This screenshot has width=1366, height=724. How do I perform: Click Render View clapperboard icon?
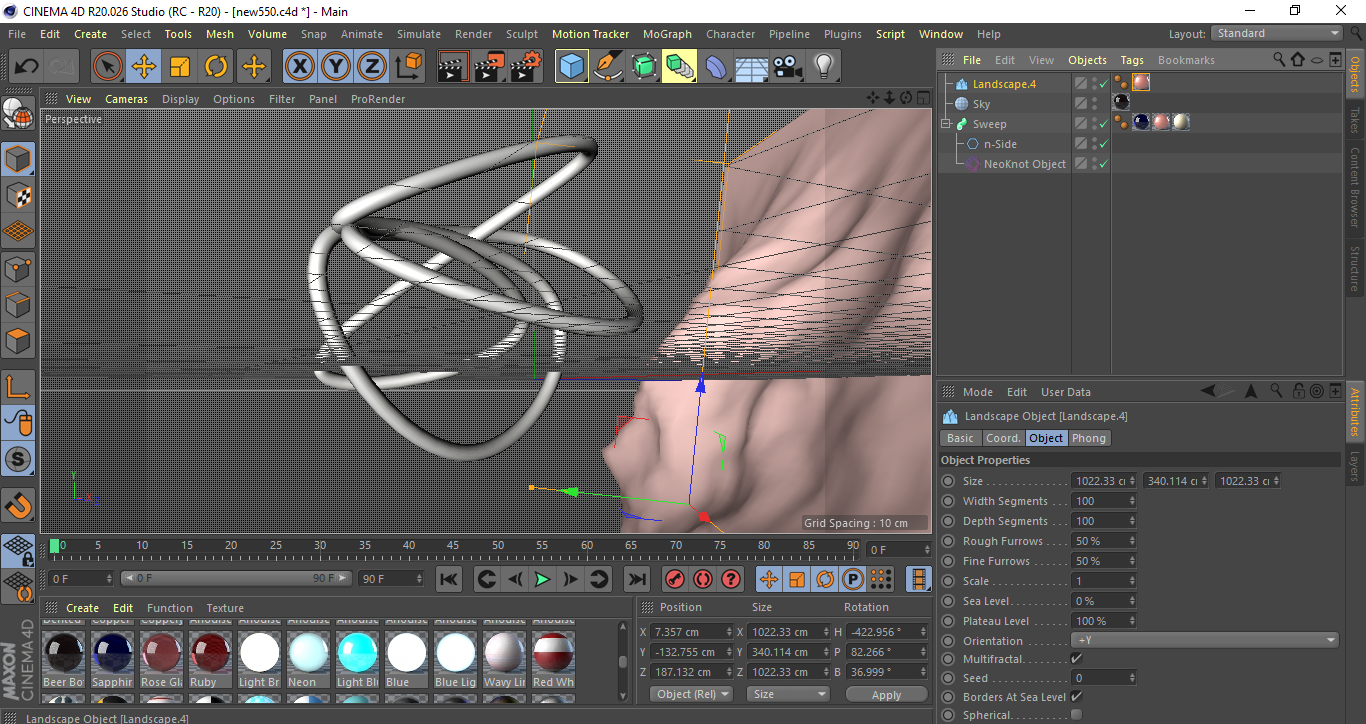453,67
